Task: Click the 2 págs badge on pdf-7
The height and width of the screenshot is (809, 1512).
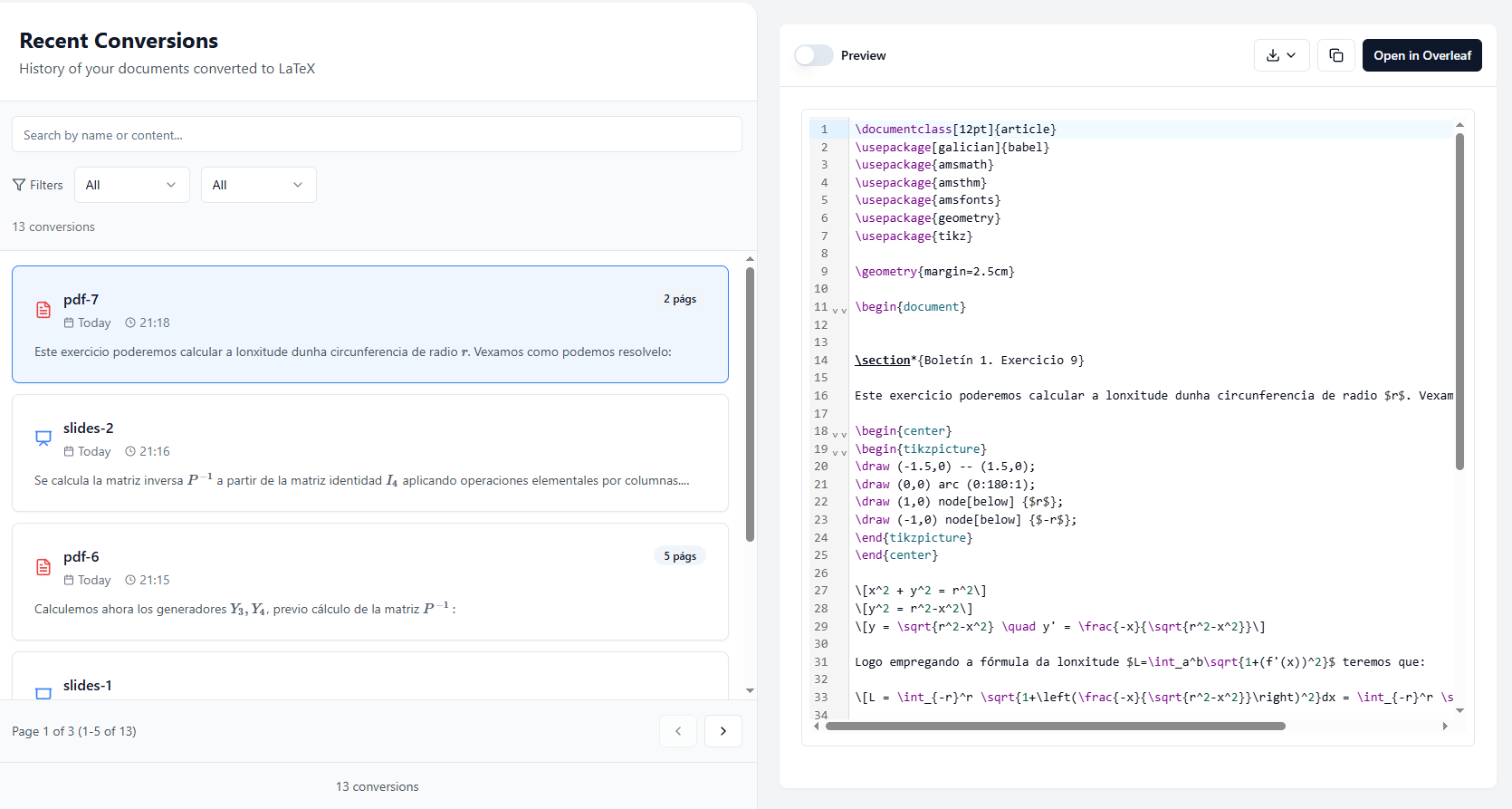Action: click(x=680, y=299)
